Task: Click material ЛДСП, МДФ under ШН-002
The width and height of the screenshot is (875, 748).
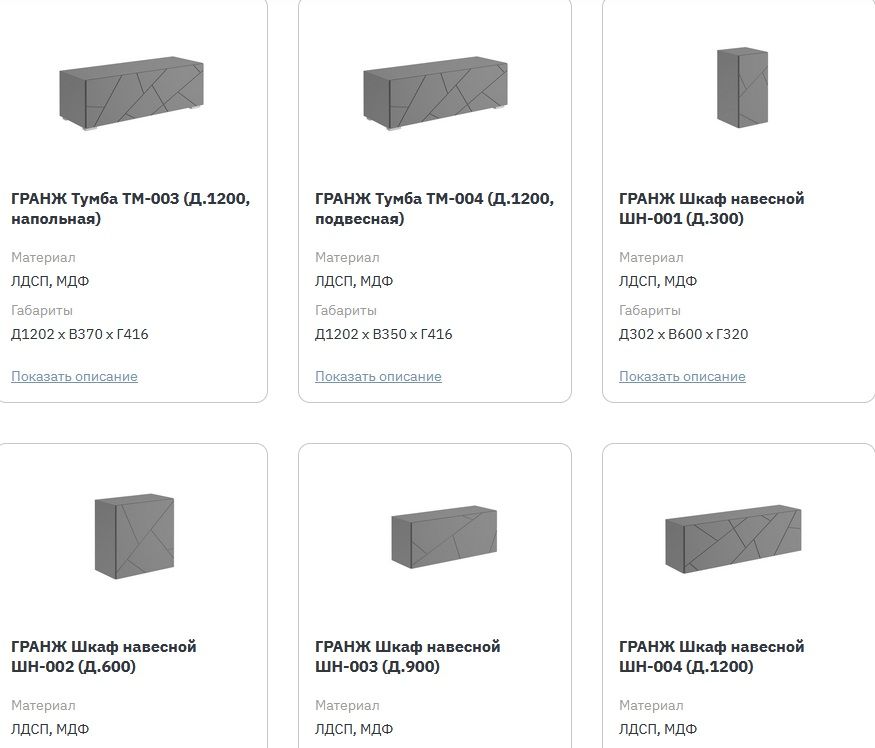Action: click(50, 729)
